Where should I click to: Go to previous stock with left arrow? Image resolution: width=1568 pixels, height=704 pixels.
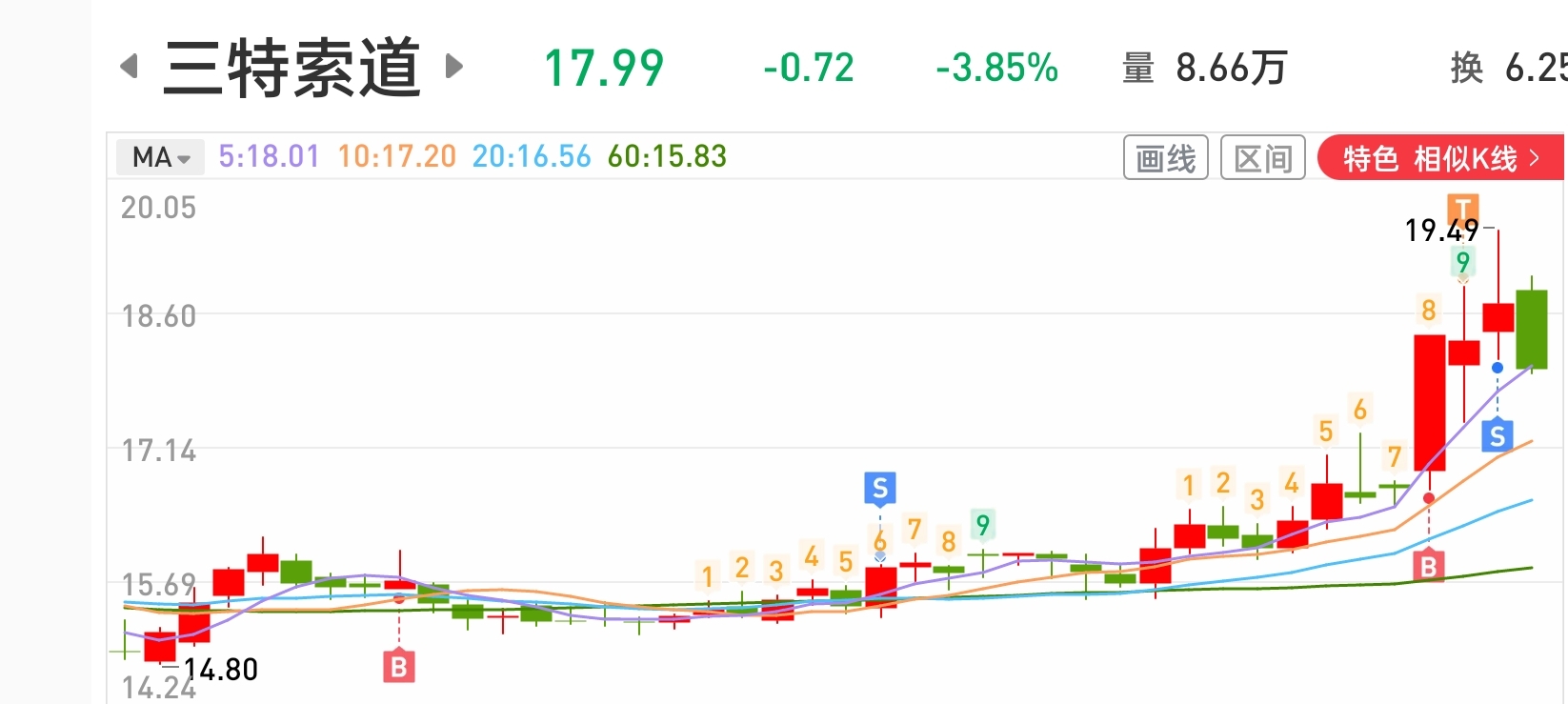(x=130, y=67)
